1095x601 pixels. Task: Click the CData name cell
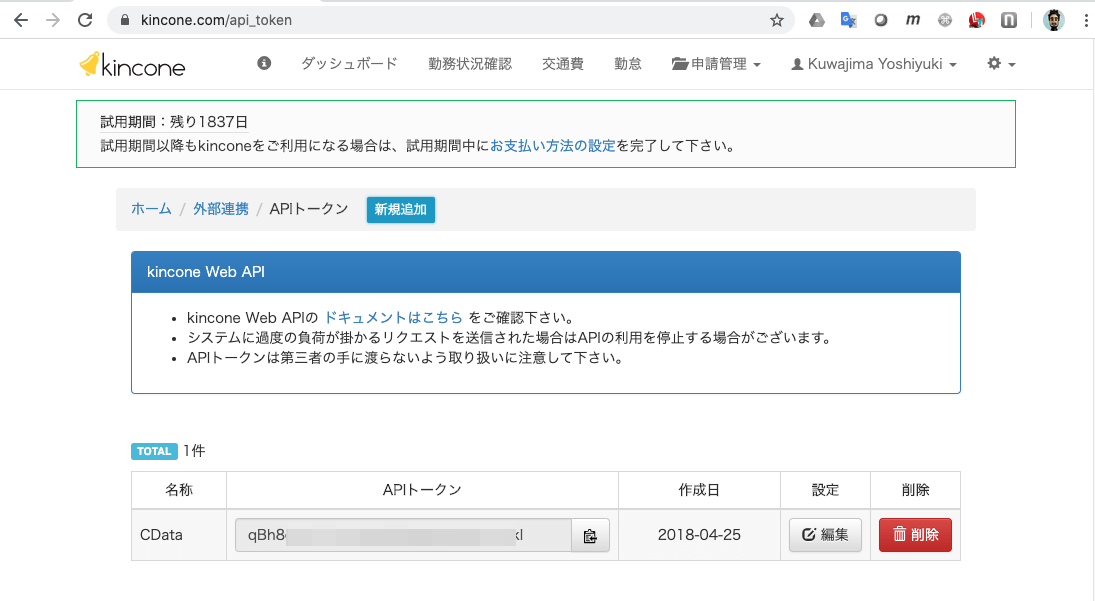179,535
